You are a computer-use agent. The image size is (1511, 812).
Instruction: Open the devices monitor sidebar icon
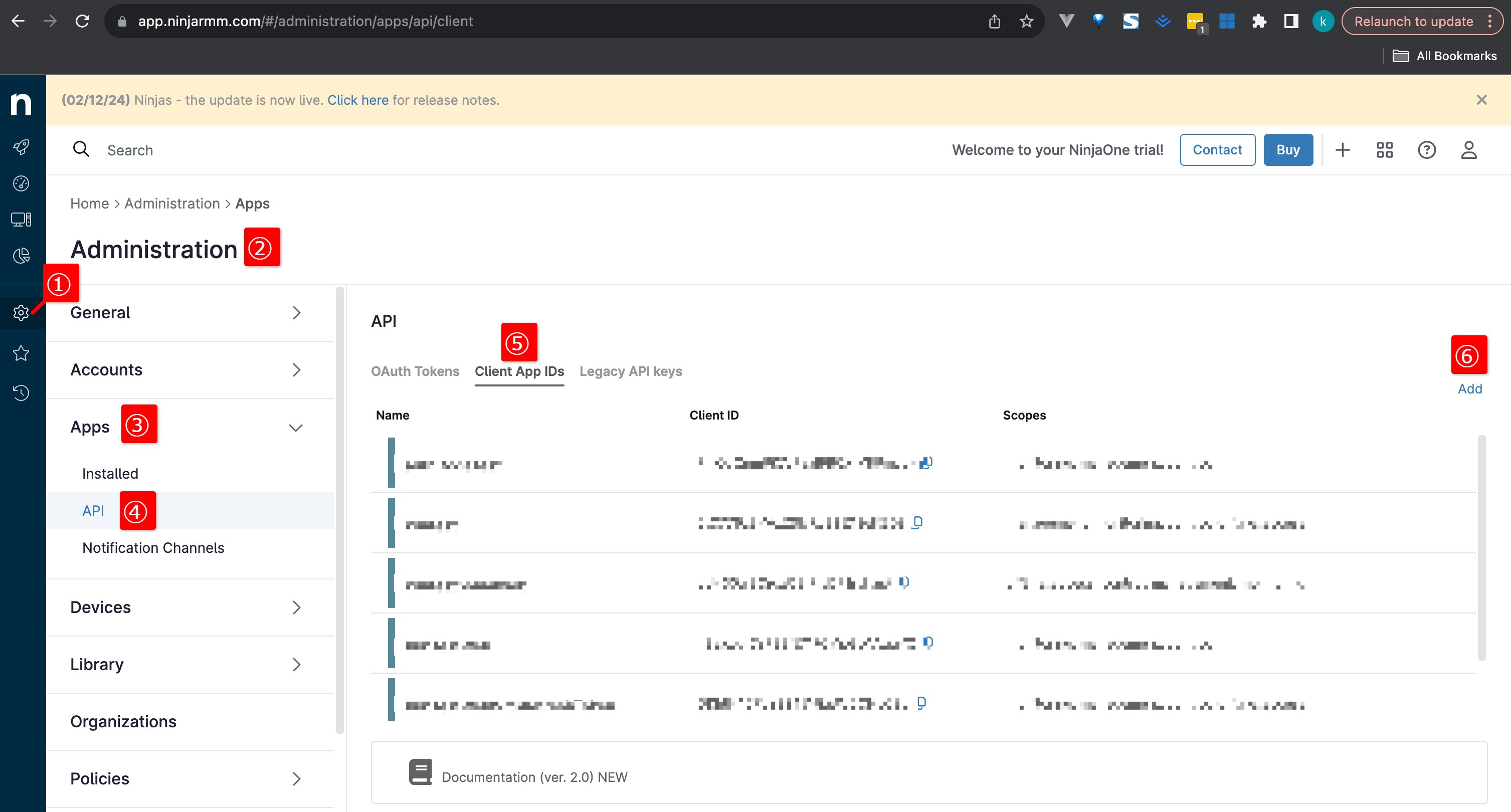[21, 220]
